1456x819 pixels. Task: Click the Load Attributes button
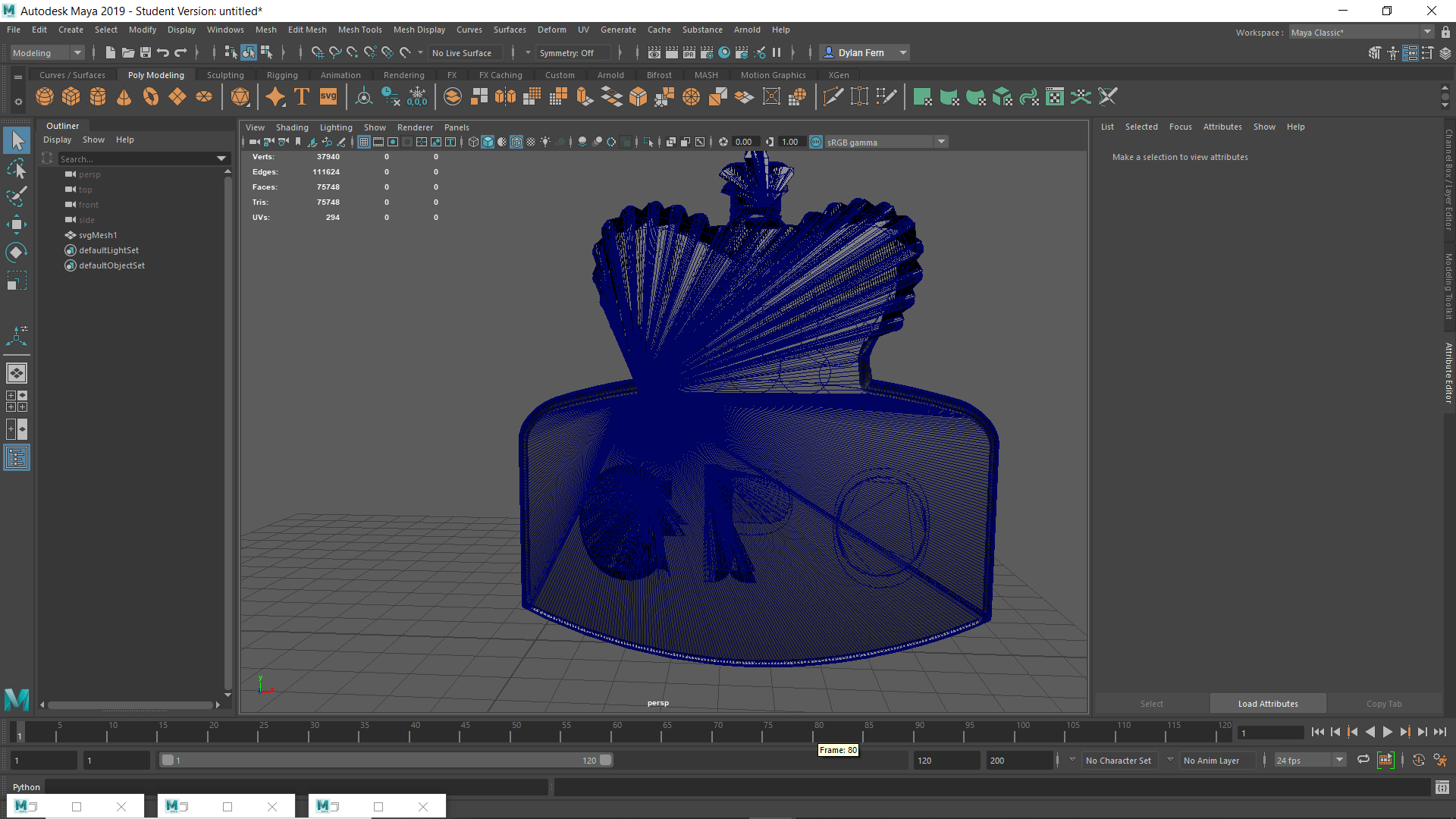[1267, 704]
